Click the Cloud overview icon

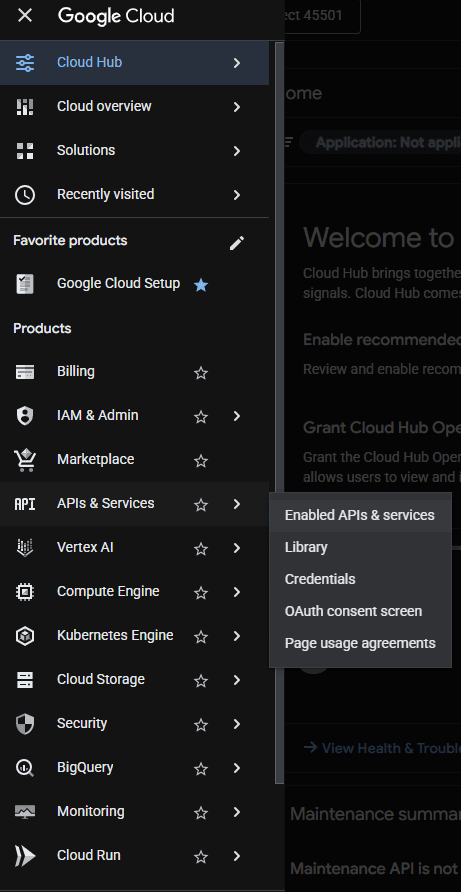(x=24, y=107)
